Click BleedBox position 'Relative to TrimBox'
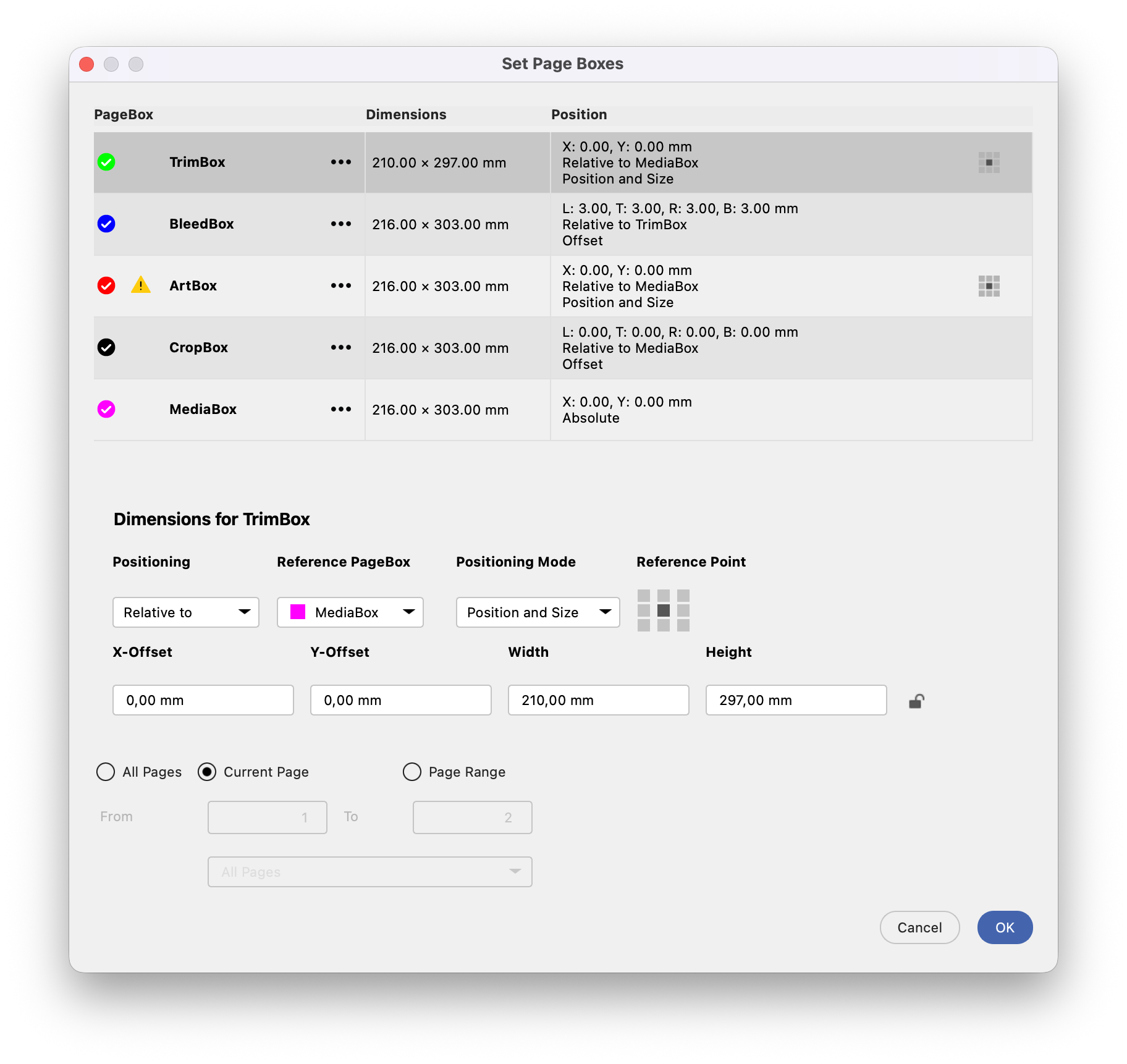 tap(625, 224)
